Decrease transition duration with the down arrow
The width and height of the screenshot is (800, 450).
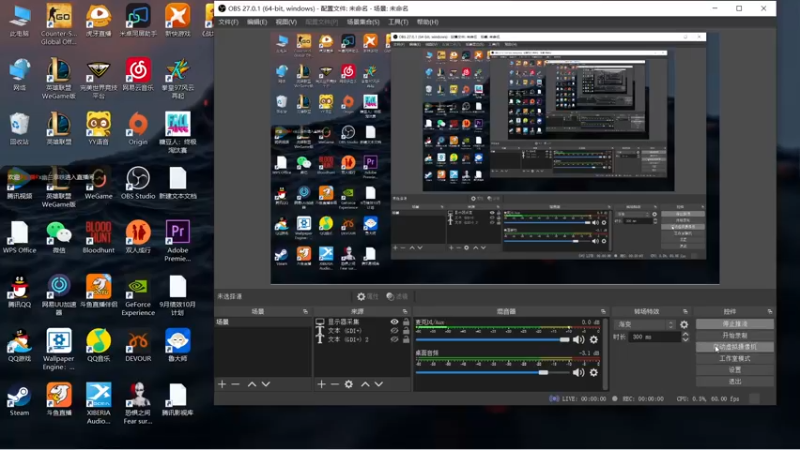point(685,339)
